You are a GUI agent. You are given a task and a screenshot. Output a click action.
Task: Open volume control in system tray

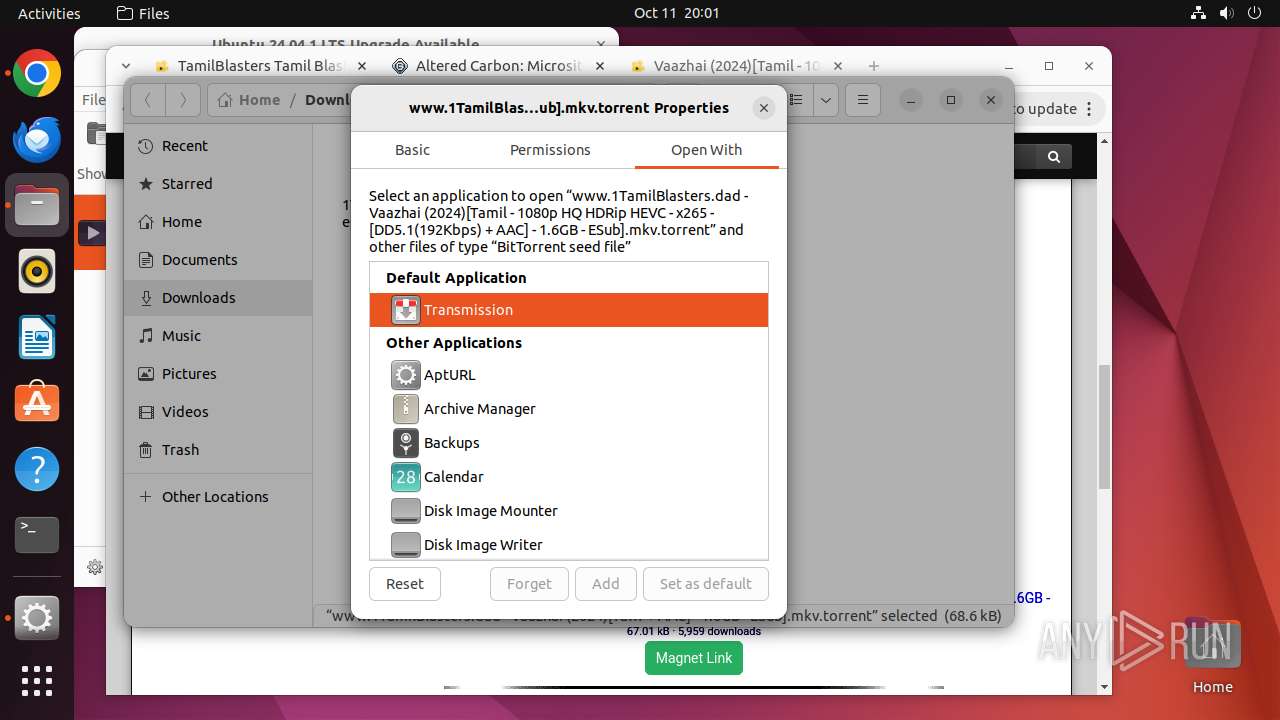1227,13
